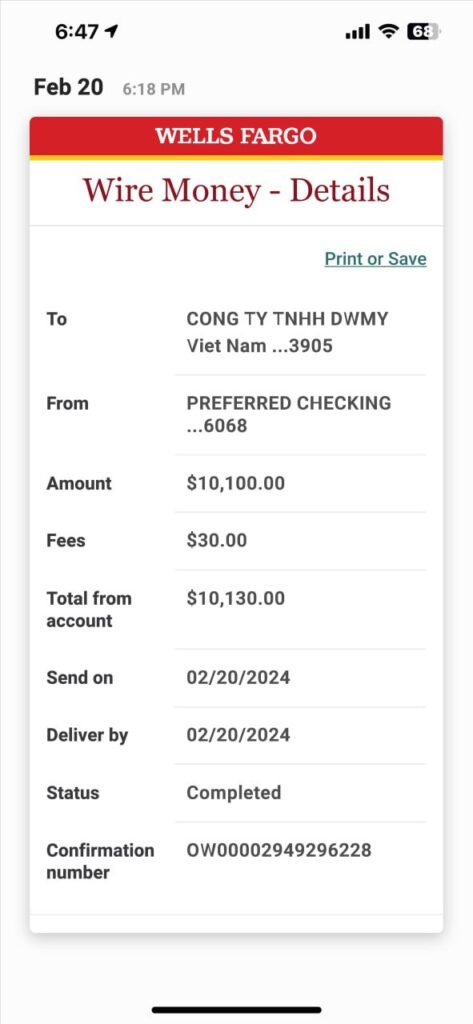Tap the cellular signal bars icon

357,31
